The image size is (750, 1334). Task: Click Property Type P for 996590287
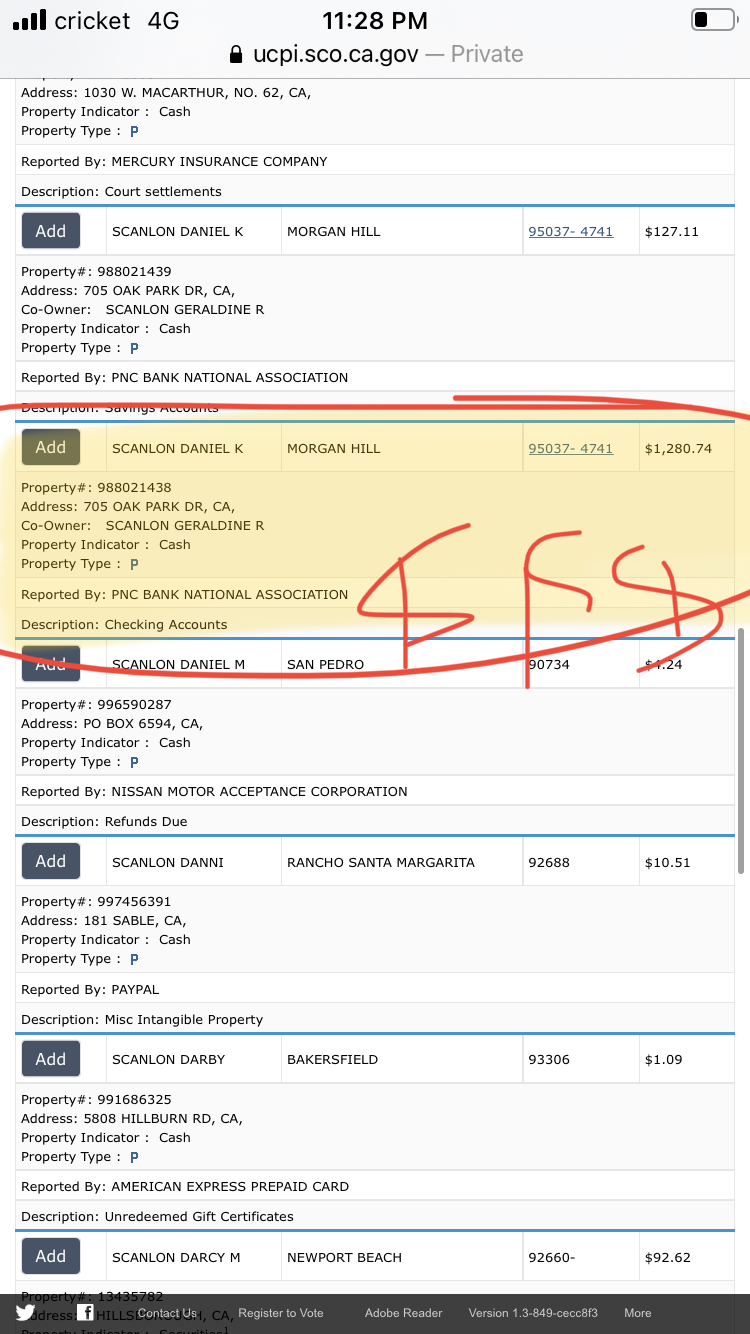coord(134,762)
